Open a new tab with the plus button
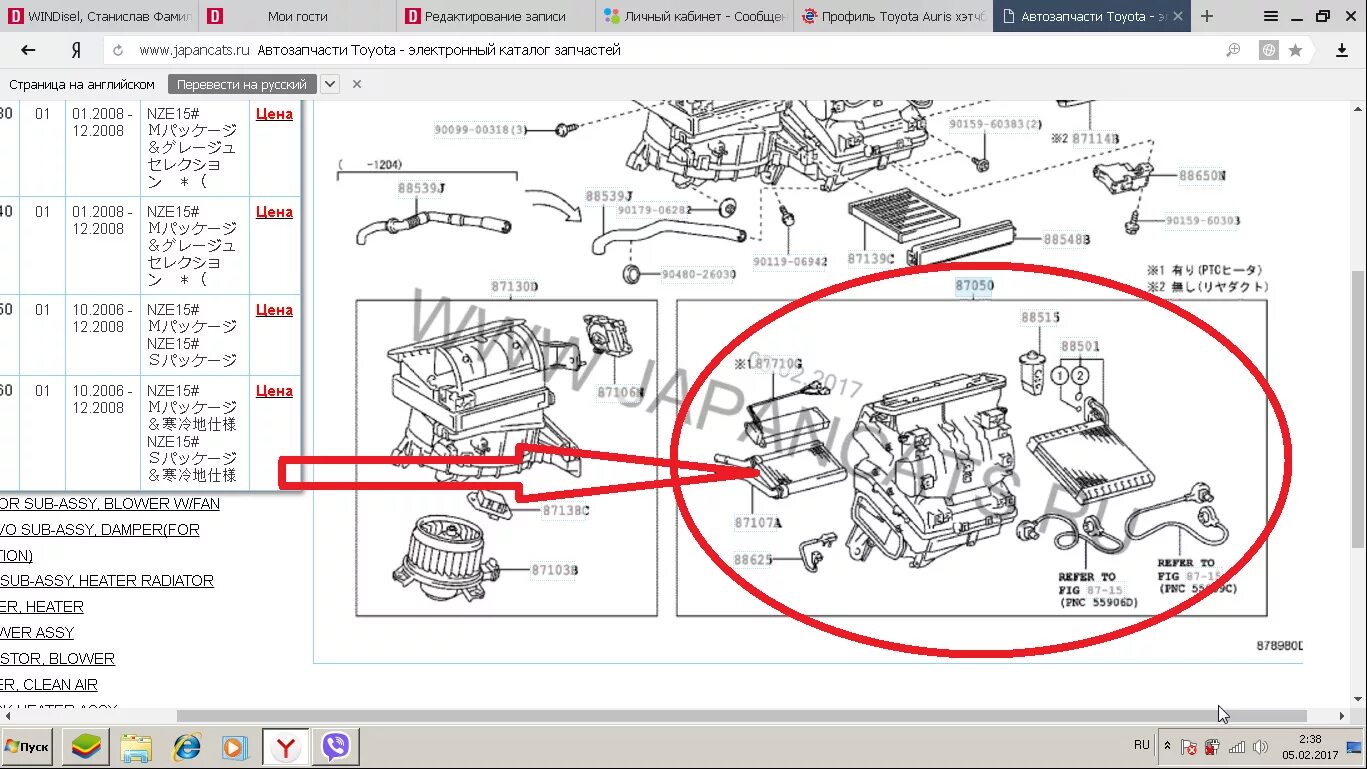 click(x=1207, y=16)
